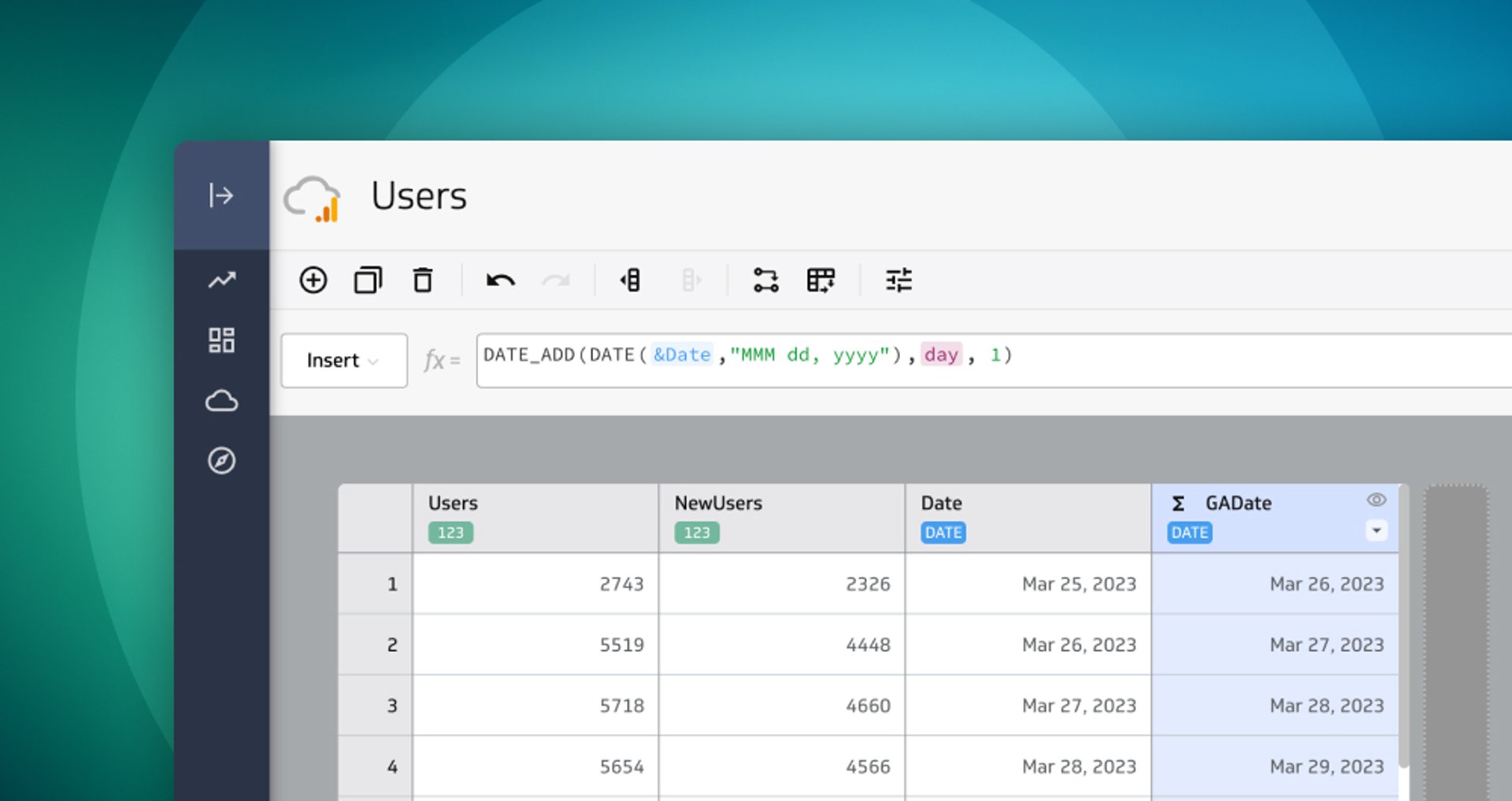
Task: Open the GADate column options dropdown
Action: click(x=1376, y=531)
